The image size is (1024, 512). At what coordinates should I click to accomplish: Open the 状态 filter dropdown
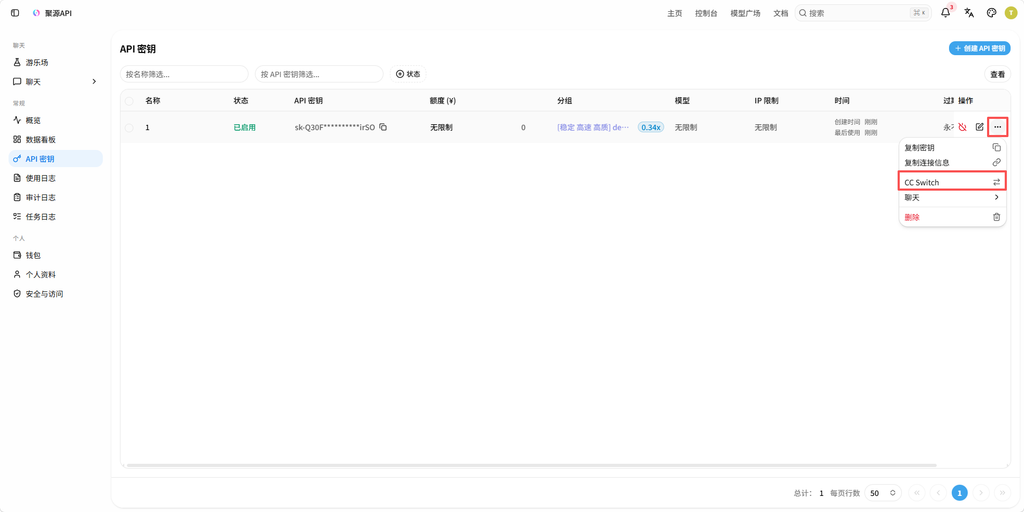[x=408, y=74]
